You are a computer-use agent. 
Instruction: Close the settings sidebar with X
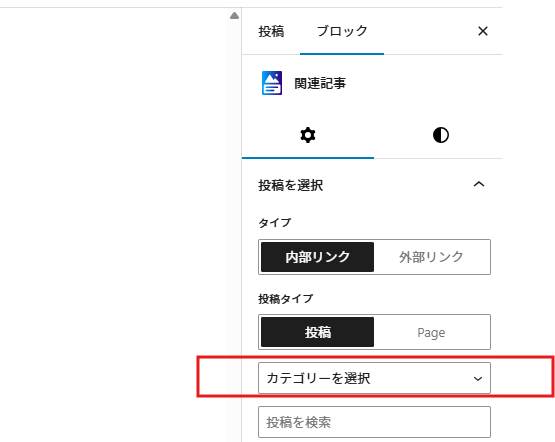pos(483,31)
